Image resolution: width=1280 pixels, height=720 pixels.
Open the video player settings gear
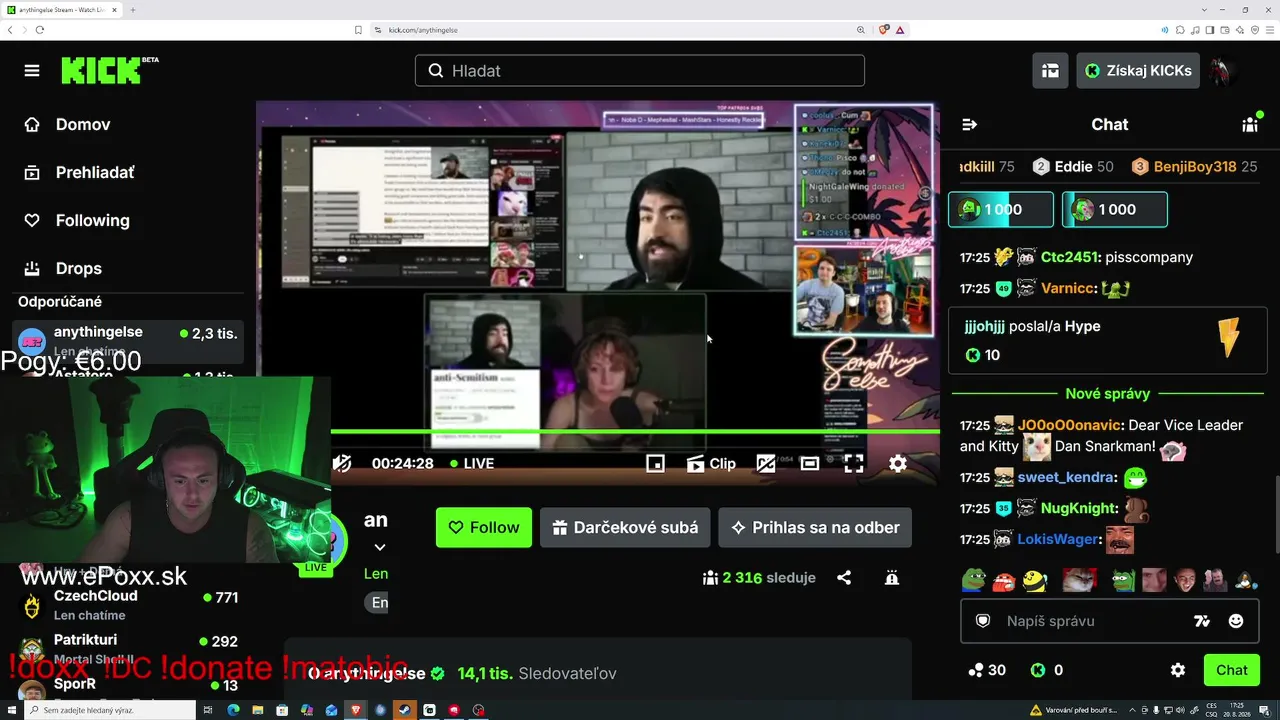(898, 463)
